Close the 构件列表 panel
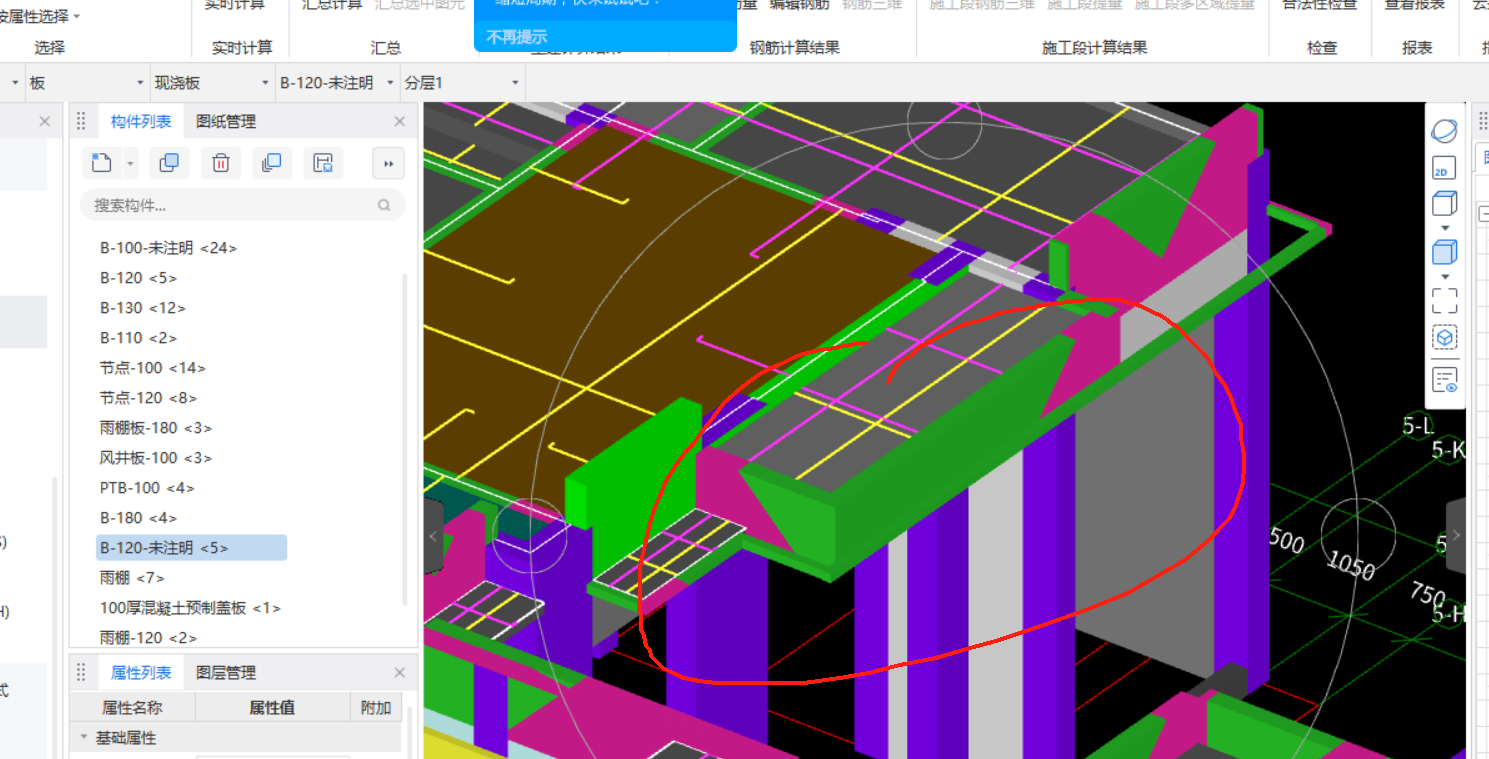1489x759 pixels. pyautogui.click(x=399, y=121)
